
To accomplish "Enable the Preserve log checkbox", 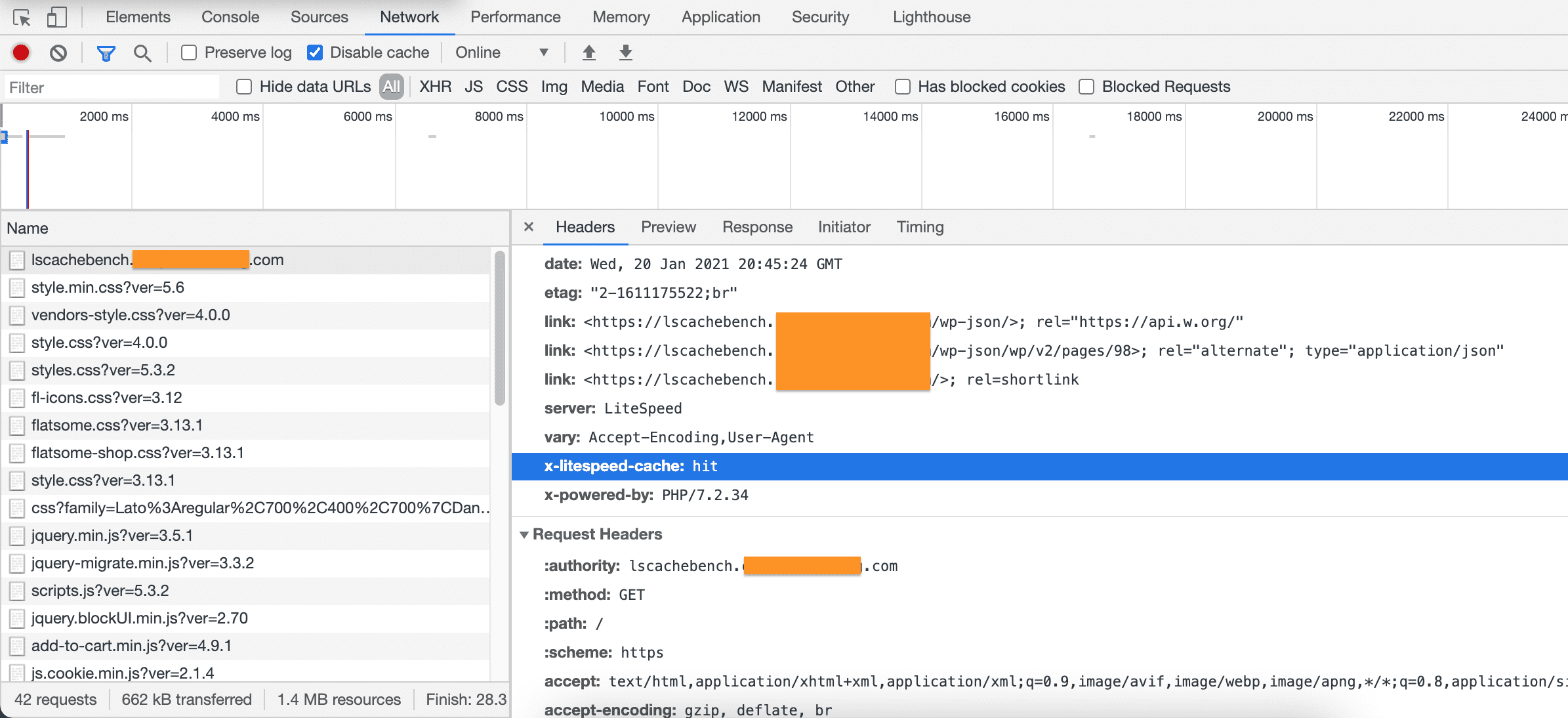I will point(189,53).
